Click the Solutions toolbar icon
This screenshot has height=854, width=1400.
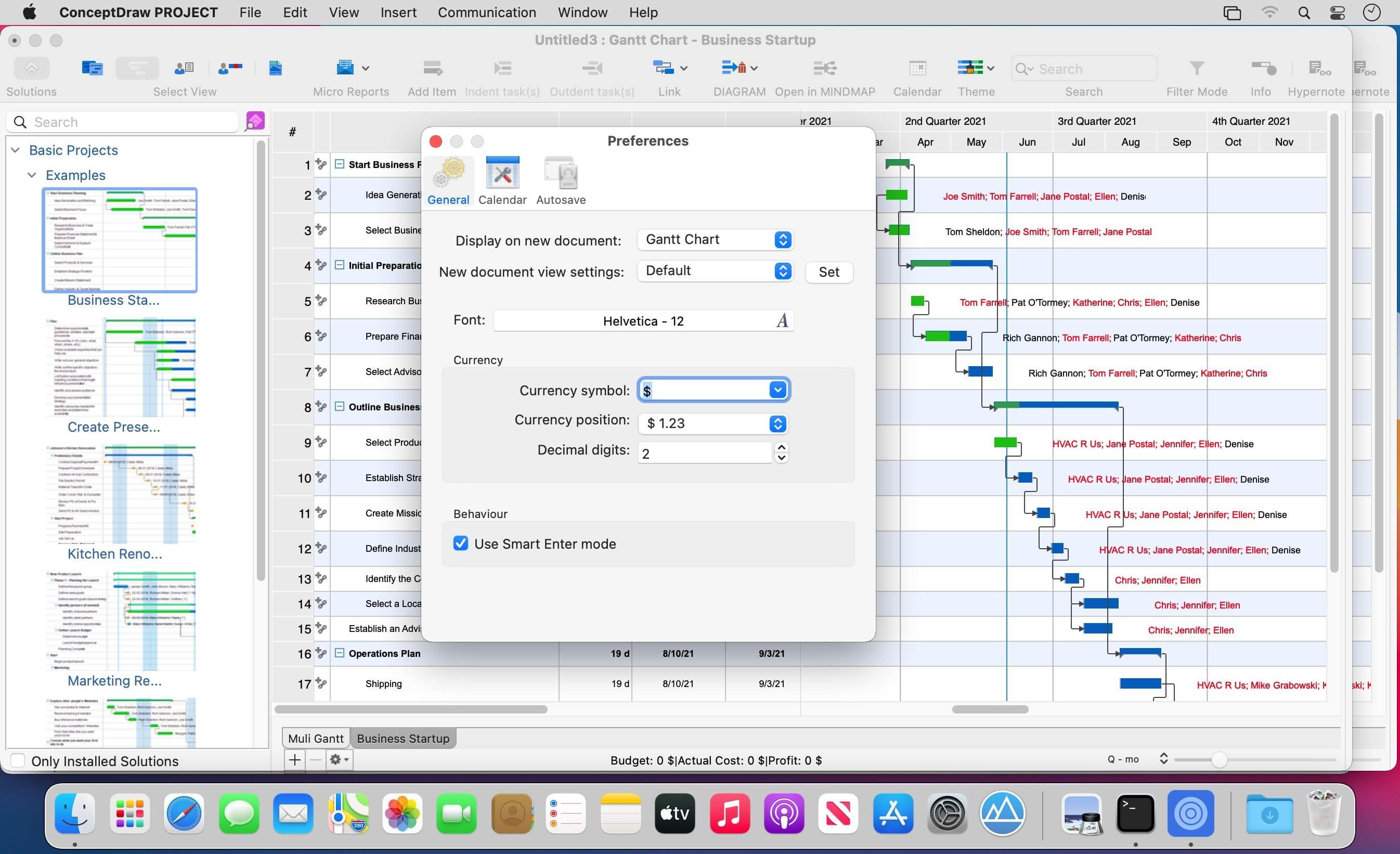click(31, 69)
